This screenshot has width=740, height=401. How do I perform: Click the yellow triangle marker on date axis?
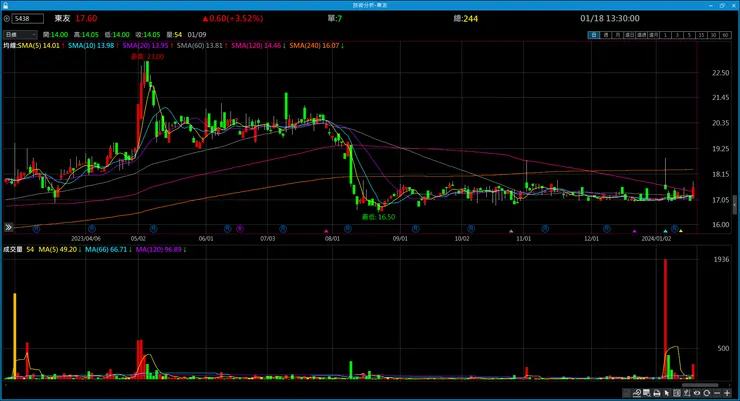click(681, 231)
